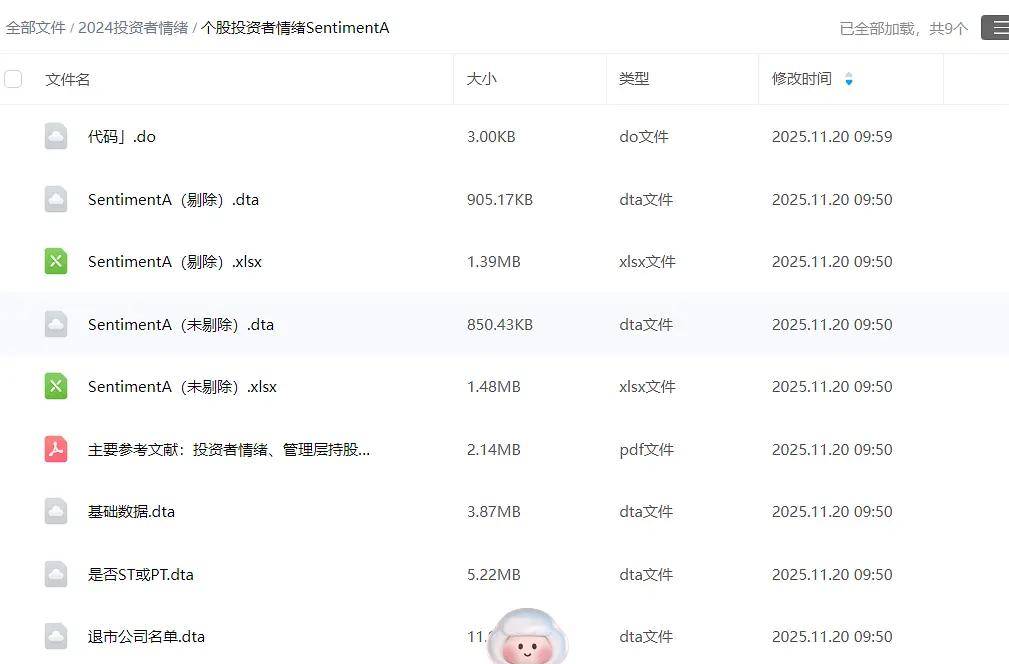Click the 850.43KB size cell

[x=500, y=324]
